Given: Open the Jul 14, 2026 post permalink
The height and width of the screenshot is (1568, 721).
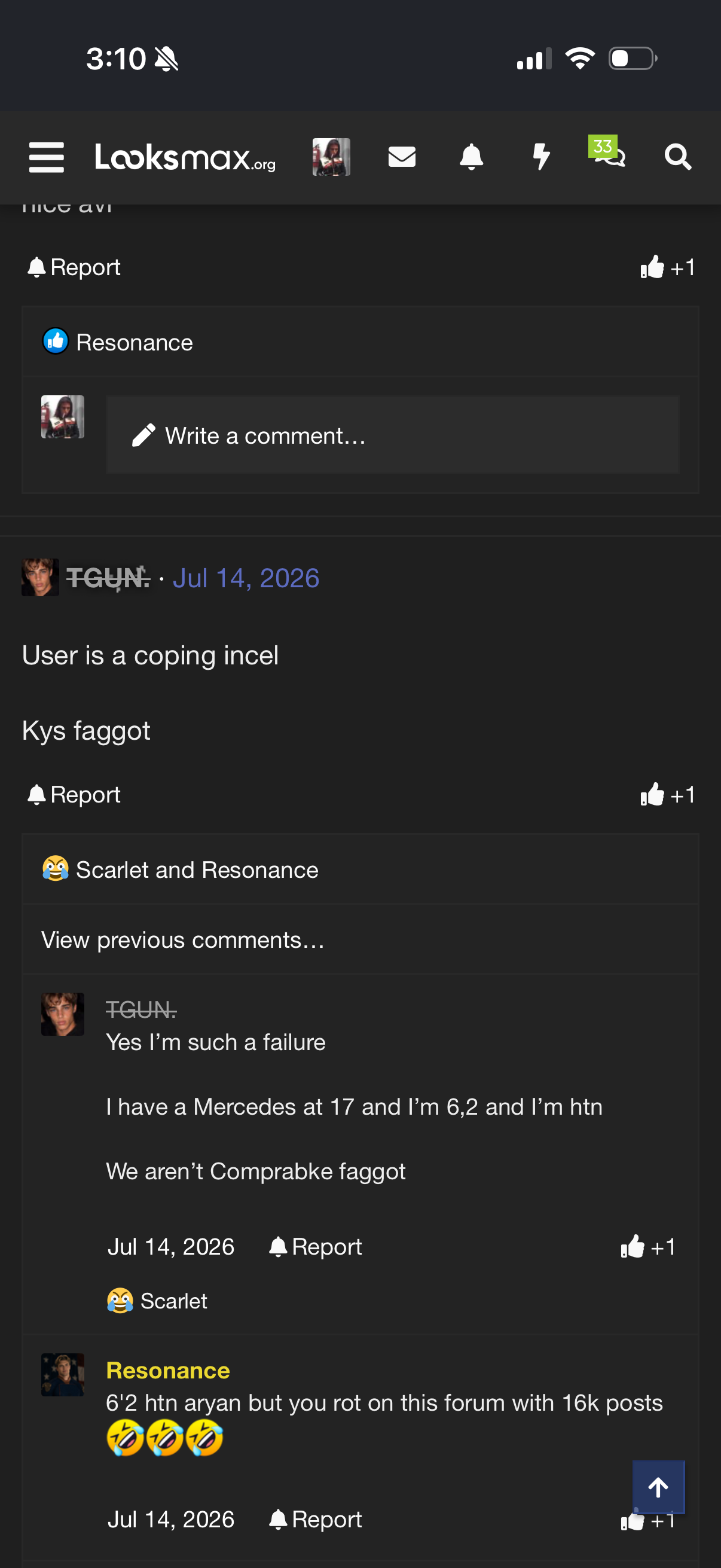Looking at the screenshot, I should pyautogui.click(x=246, y=578).
